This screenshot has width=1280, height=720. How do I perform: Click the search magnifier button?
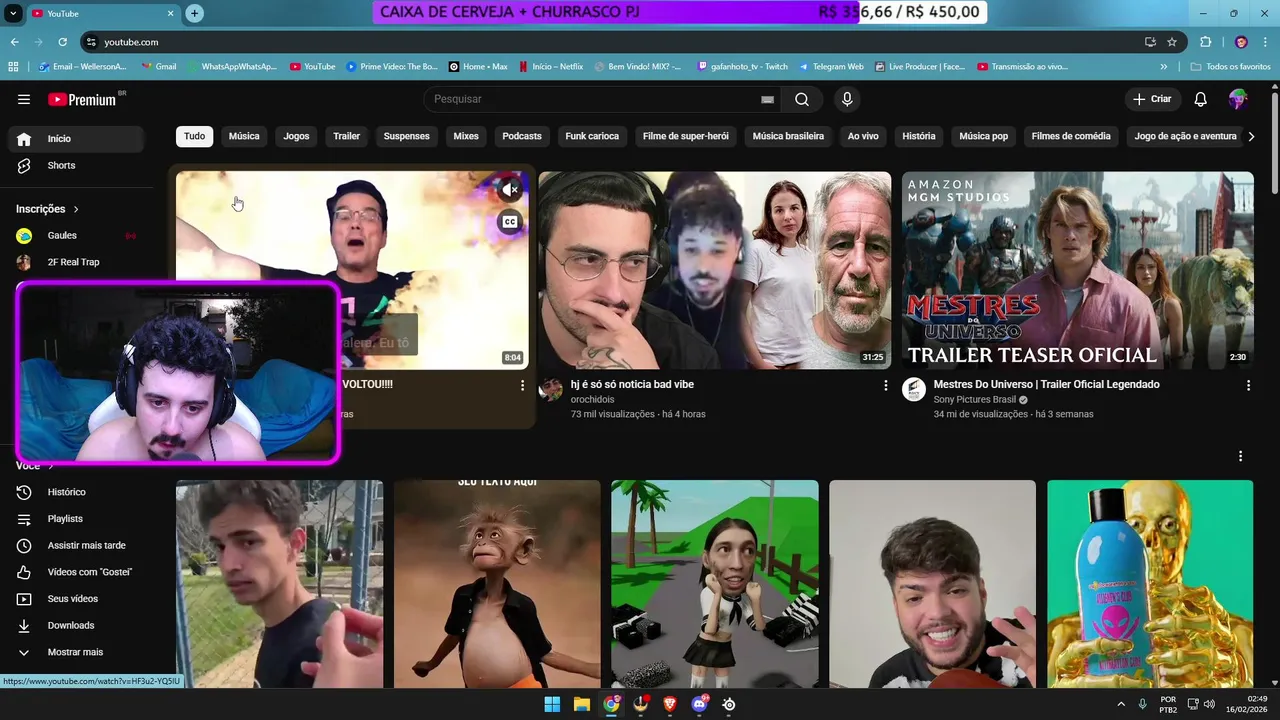[802, 99]
